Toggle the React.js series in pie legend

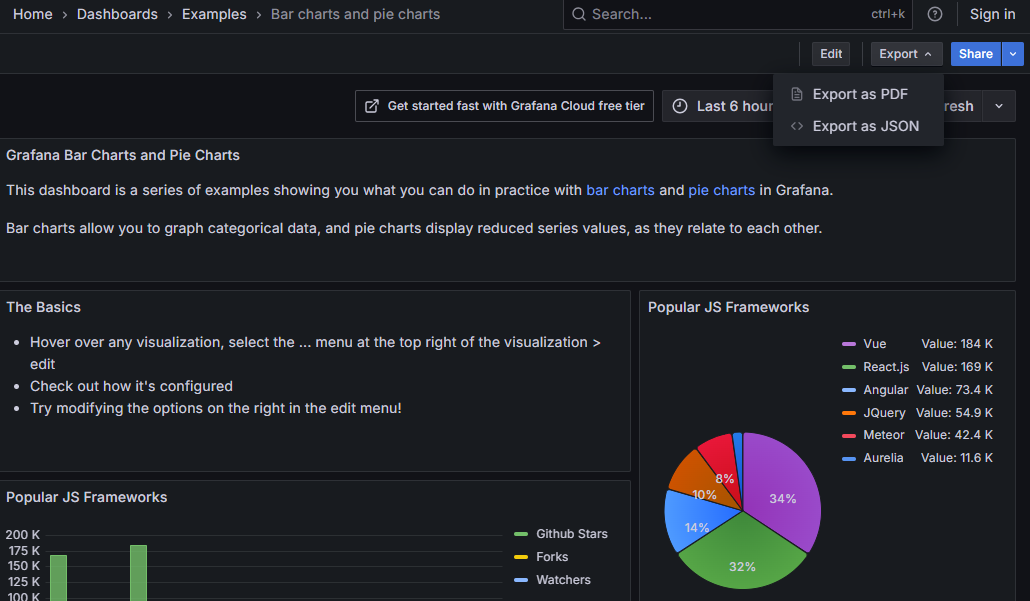886,367
